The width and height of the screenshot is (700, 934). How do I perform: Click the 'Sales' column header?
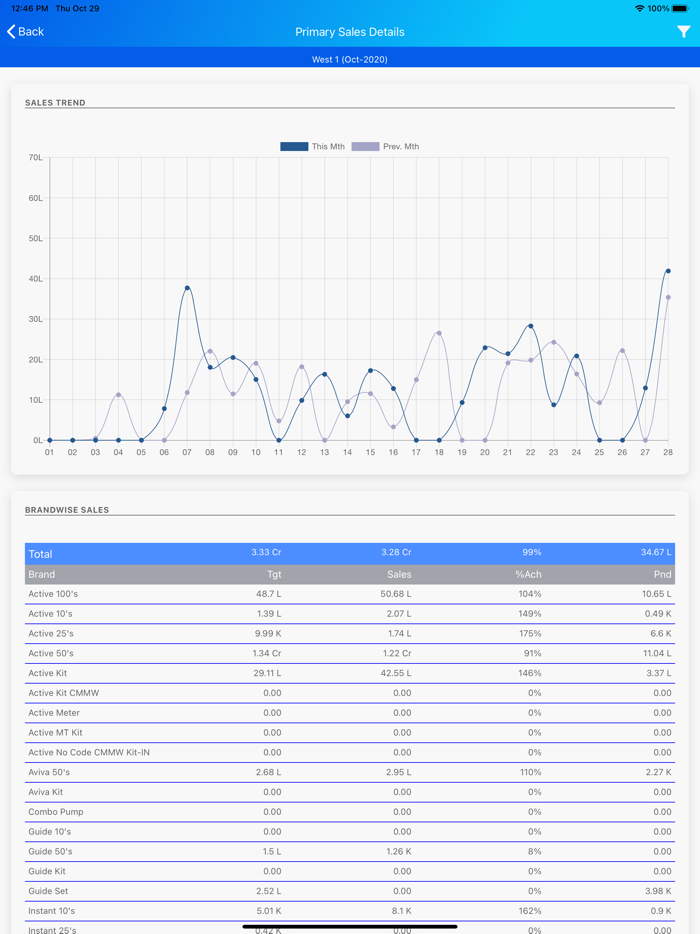pos(399,574)
